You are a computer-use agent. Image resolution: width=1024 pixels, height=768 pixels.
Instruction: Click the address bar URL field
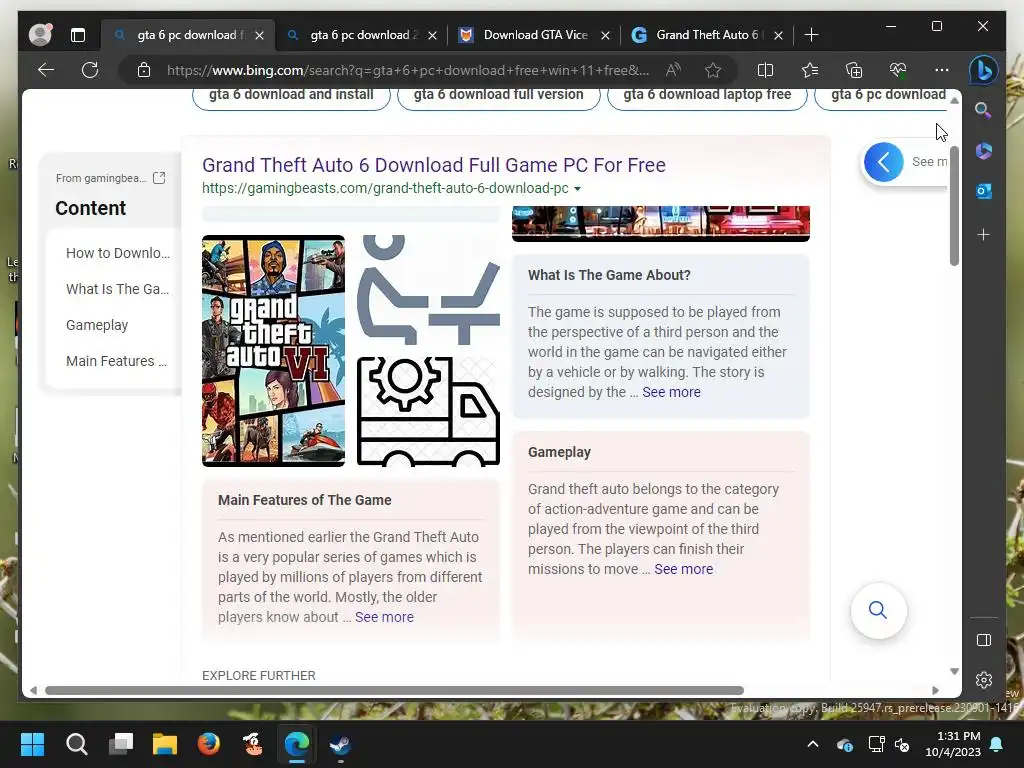click(408, 70)
